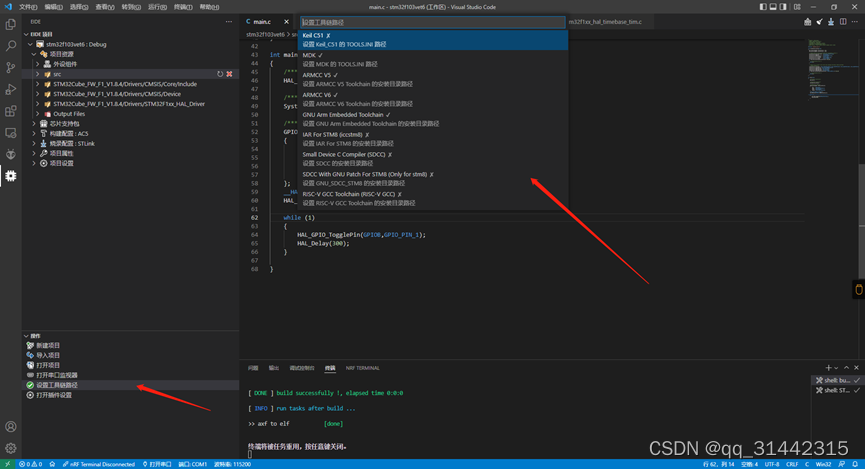
Task: Open the Run and Debug view
Action: pyautogui.click(x=10, y=89)
